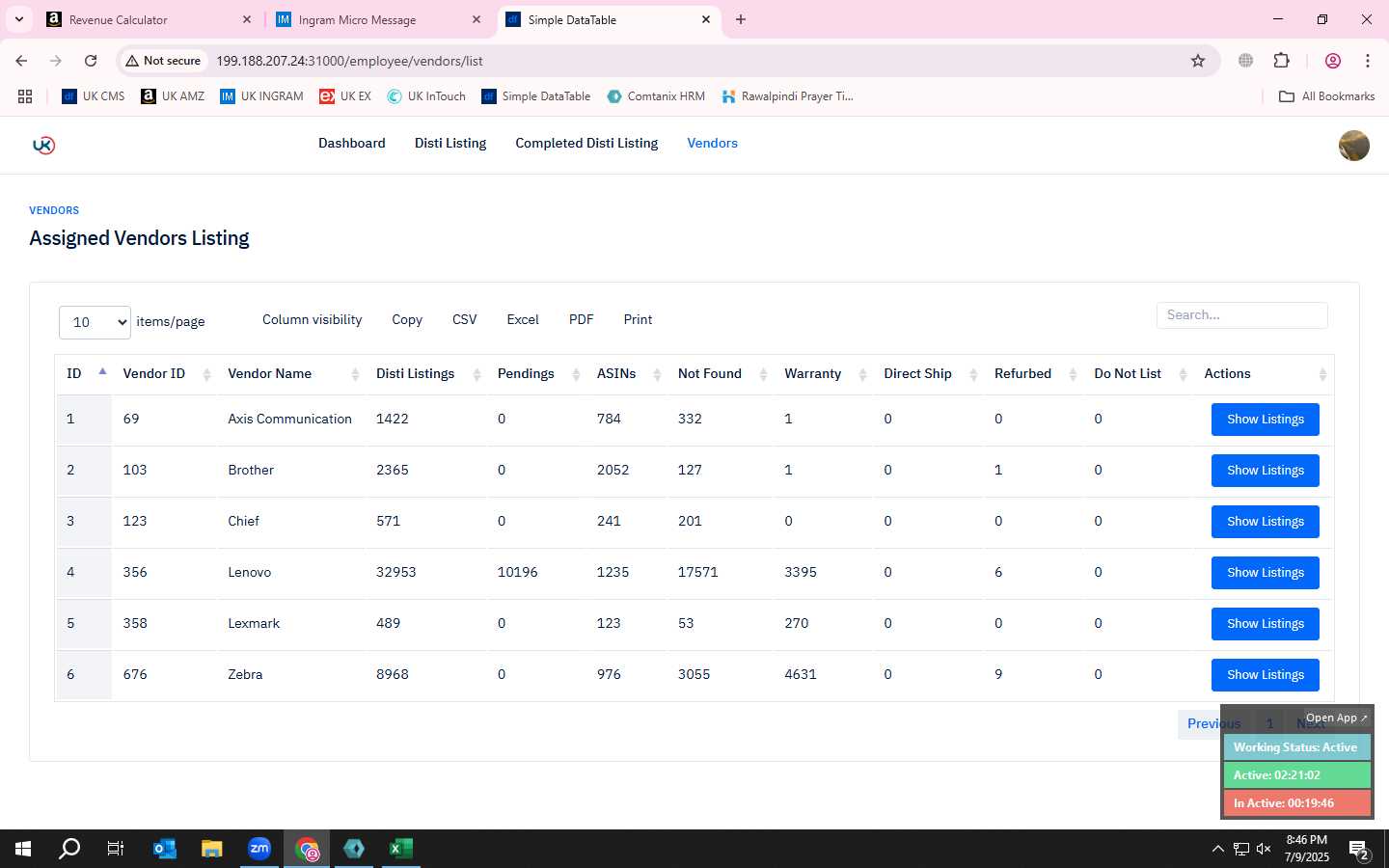Reload the page
This screenshot has height=868, width=1389.
tap(91, 61)
